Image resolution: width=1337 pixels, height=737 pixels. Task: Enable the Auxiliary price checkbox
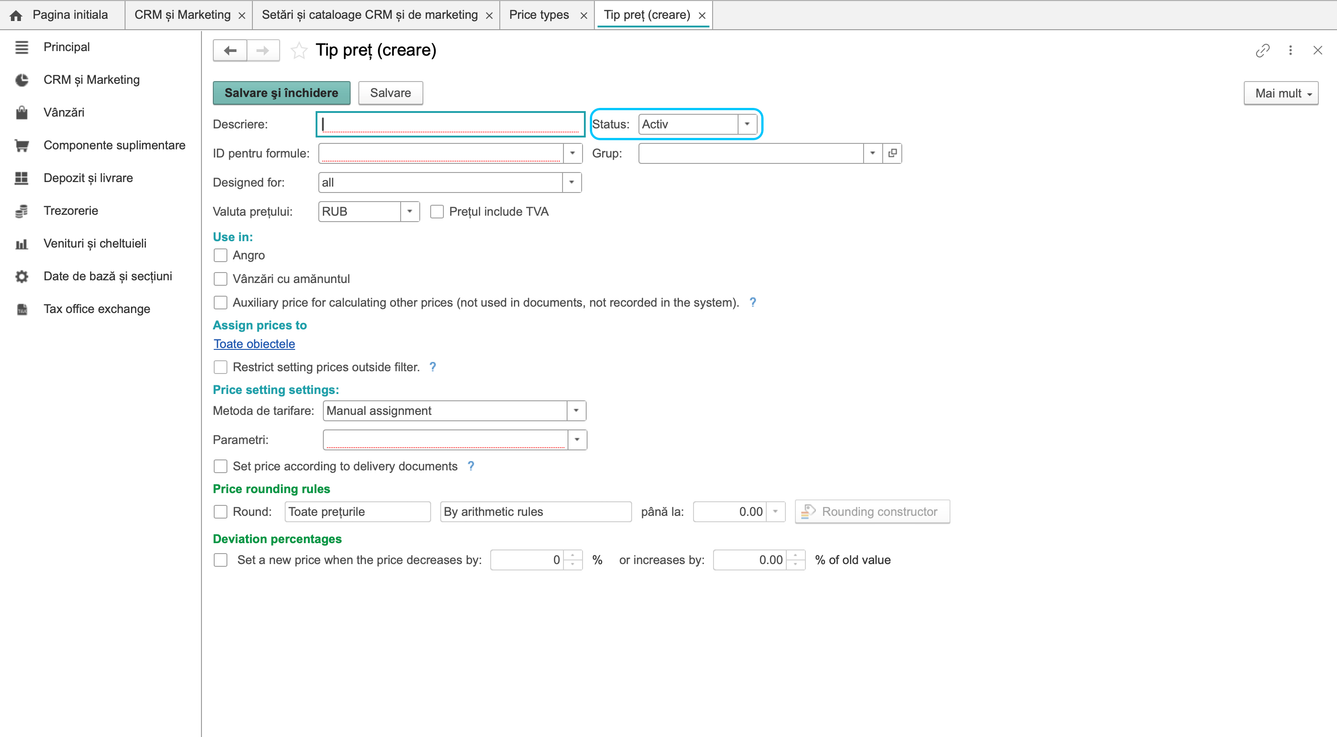pyautogui.click(x=220, y=303)
